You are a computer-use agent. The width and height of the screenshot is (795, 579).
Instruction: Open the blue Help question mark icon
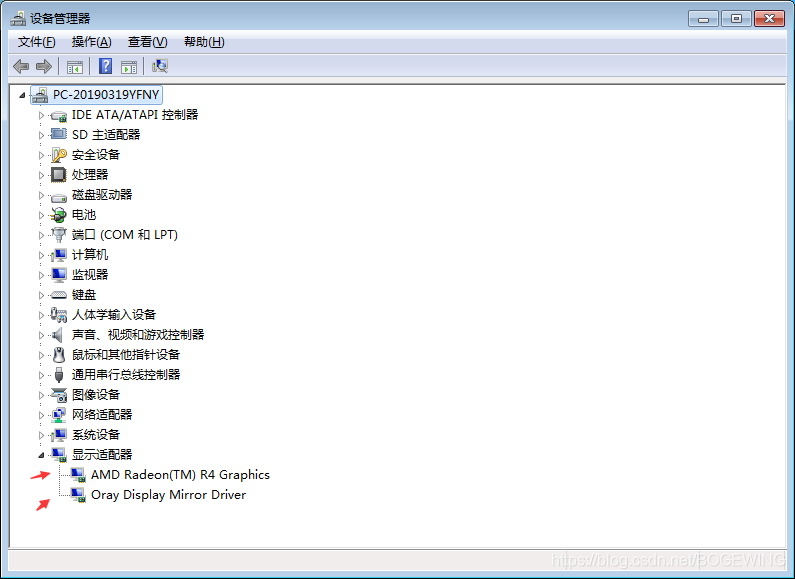105,66
